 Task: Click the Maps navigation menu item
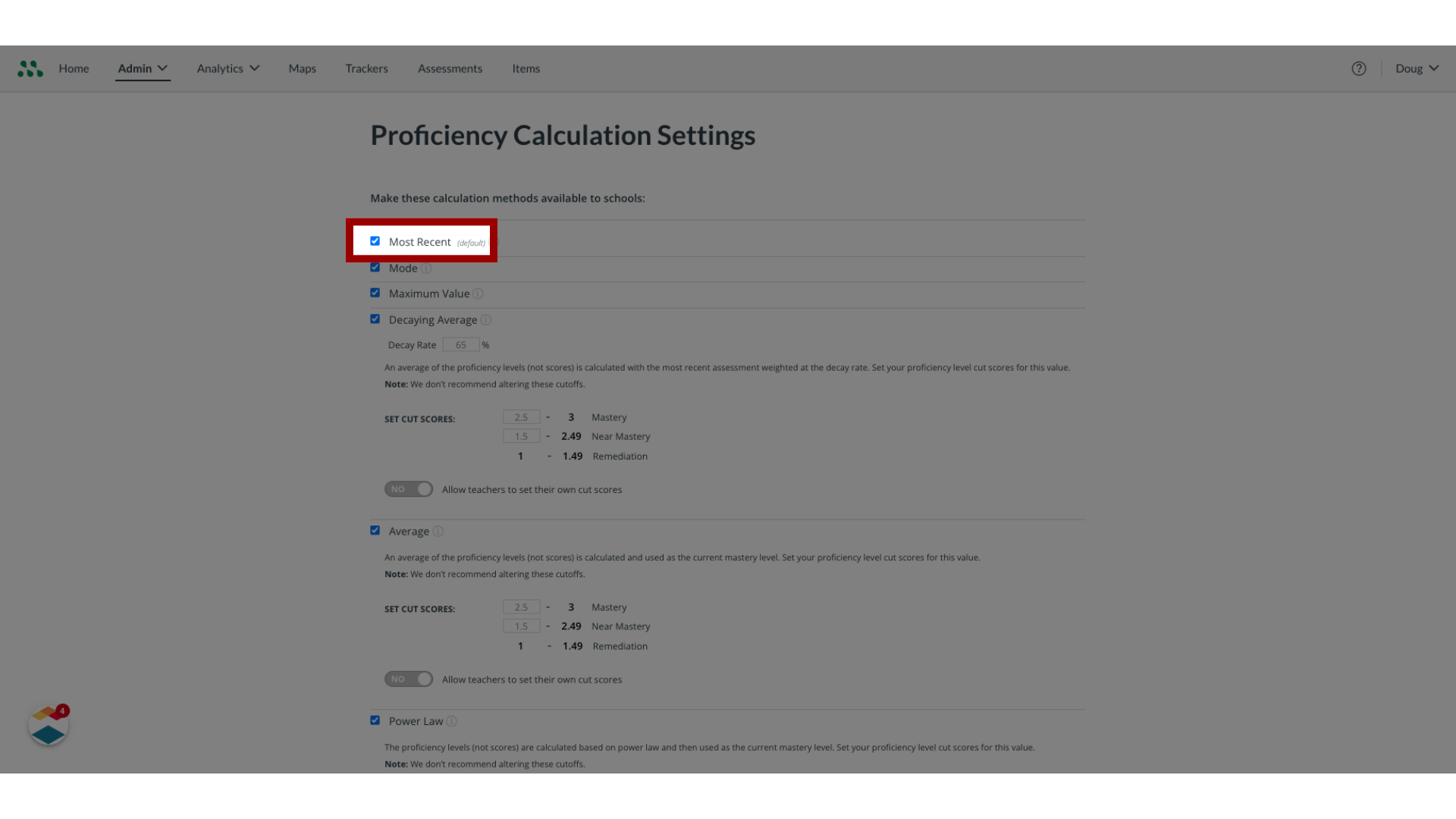[302, 68]
